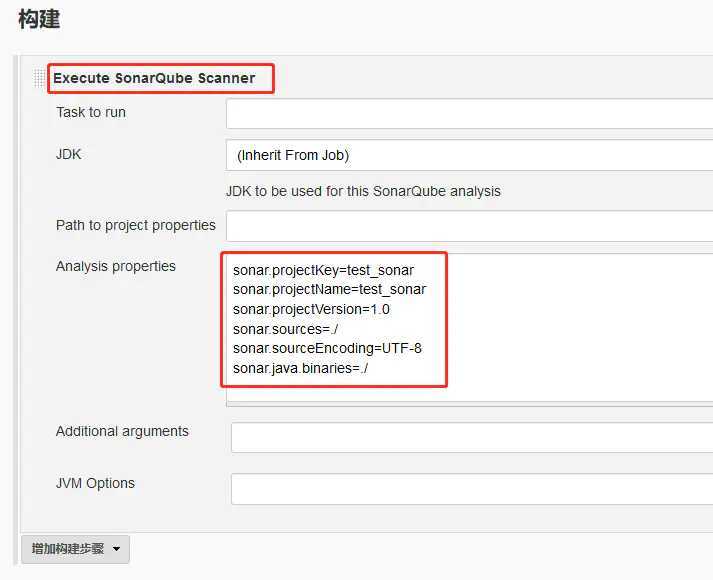Grab the build step drag handle icon
The height and width of the screenshot is (580, 713).
point(39,78)
